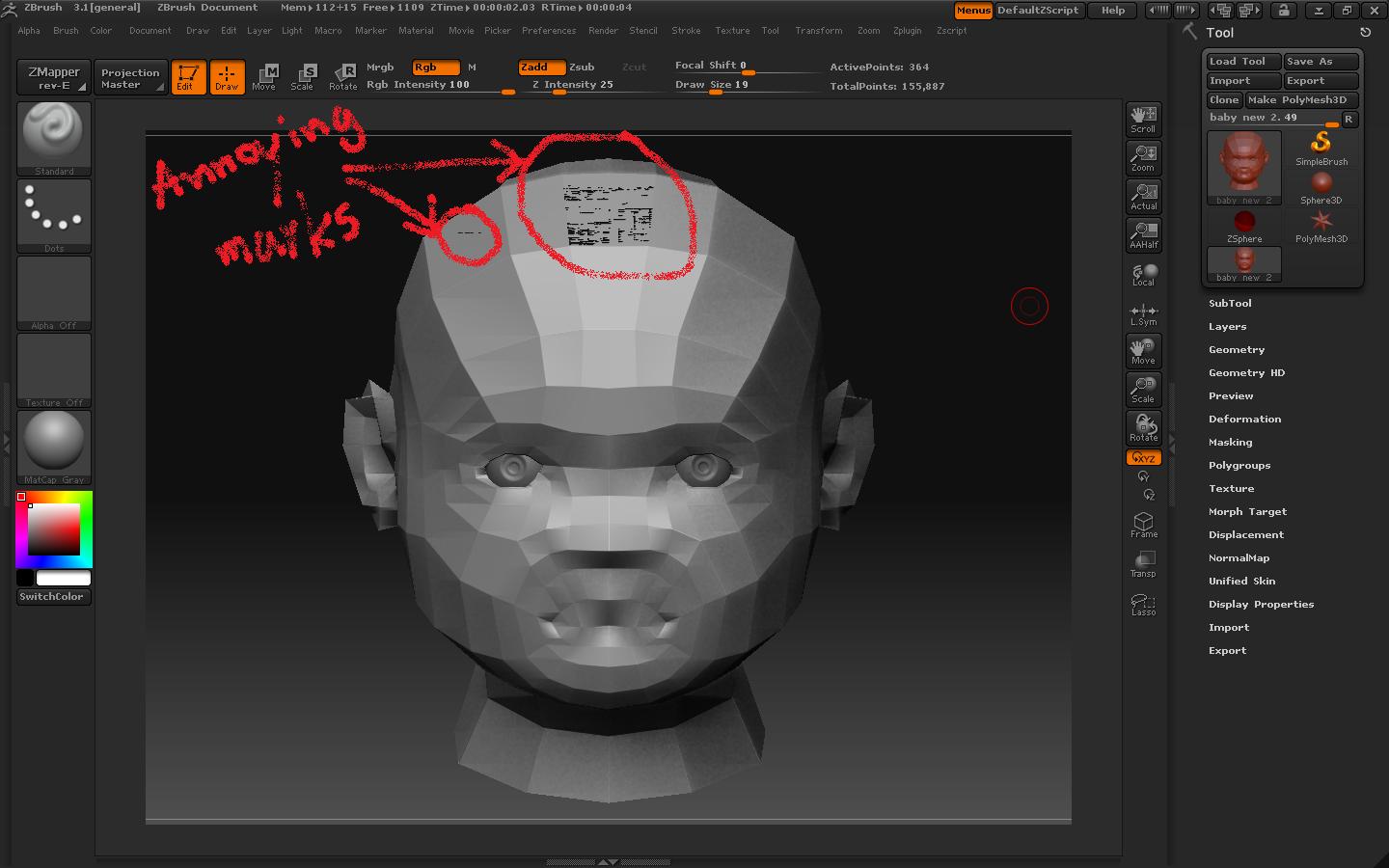Expand the SubTool section
The width and height of the screenshot is (1389, 868).
point(1231,303)
